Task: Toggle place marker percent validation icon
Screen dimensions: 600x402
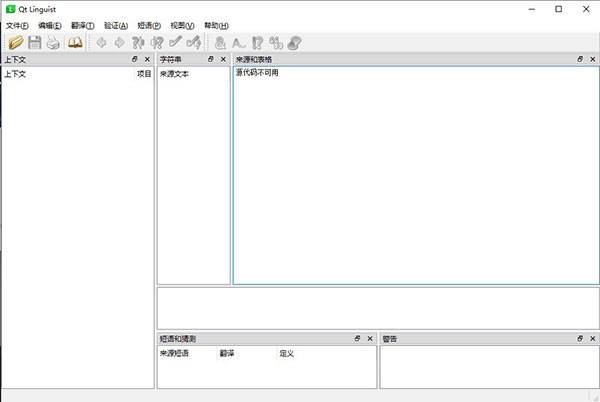Action: [x=276, y=43]
